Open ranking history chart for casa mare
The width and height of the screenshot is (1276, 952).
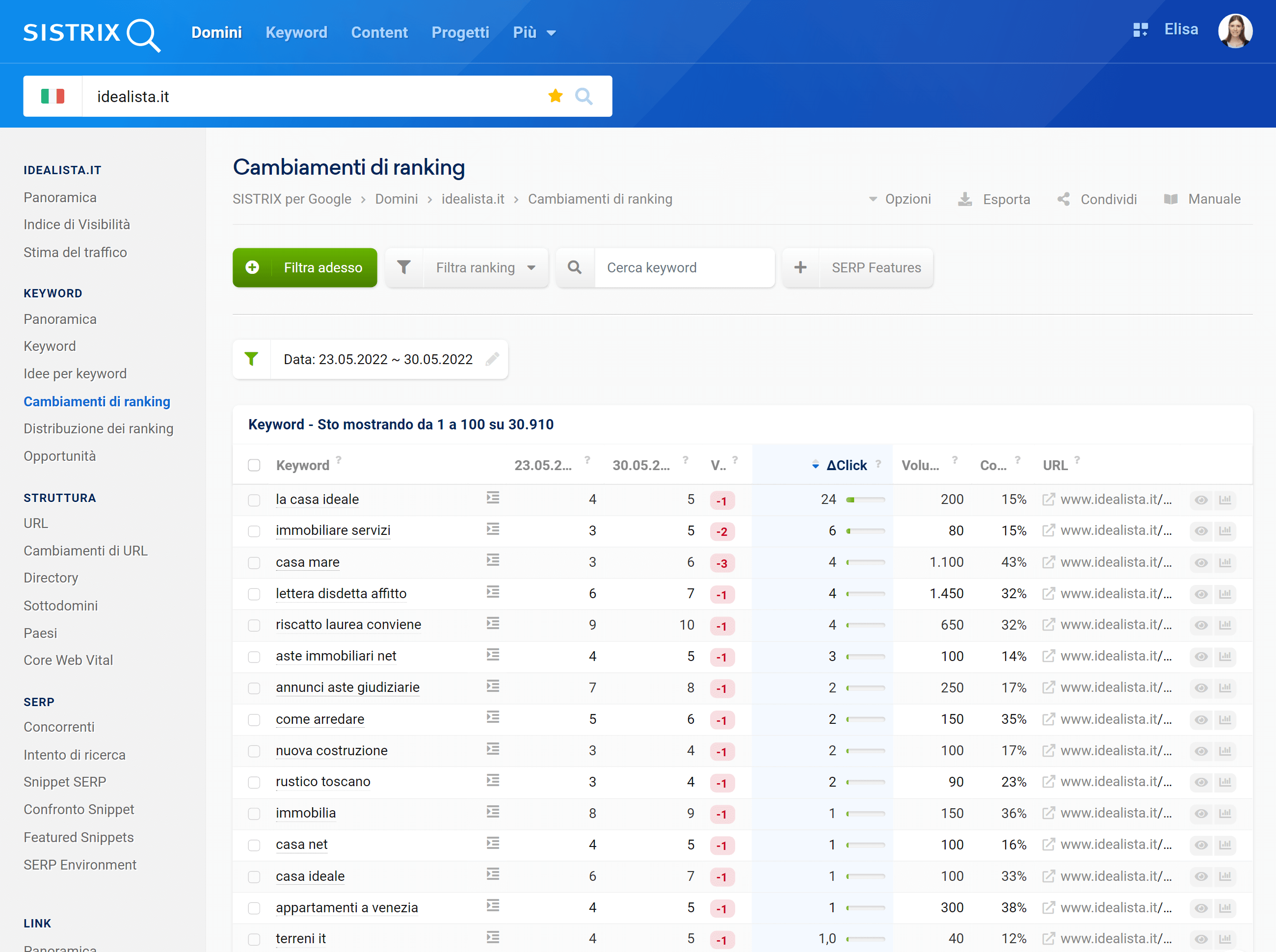1224,563
